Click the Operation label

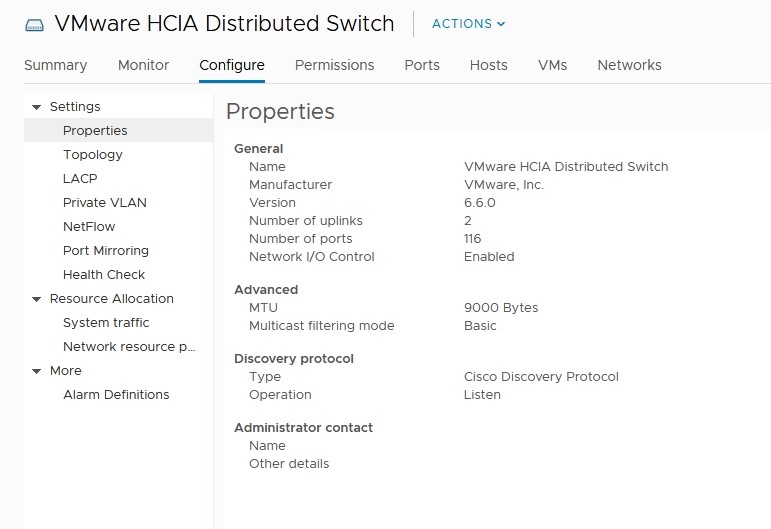(280, 395)
